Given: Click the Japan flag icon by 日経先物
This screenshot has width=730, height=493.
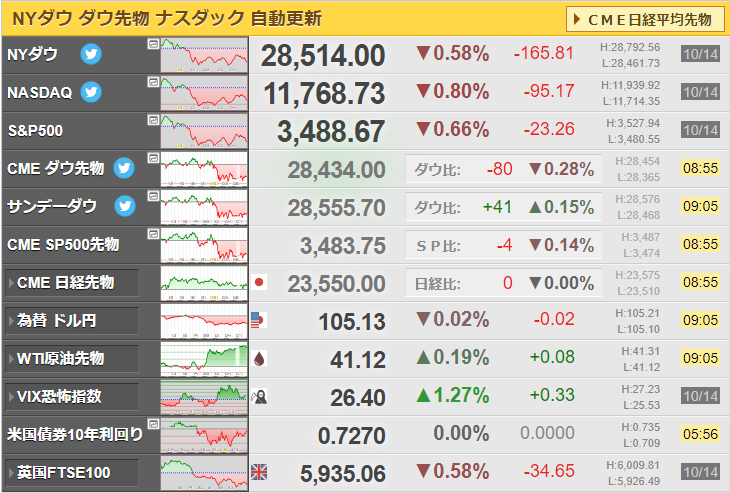Looking at the screenshot, I should [x=259, y=282].
